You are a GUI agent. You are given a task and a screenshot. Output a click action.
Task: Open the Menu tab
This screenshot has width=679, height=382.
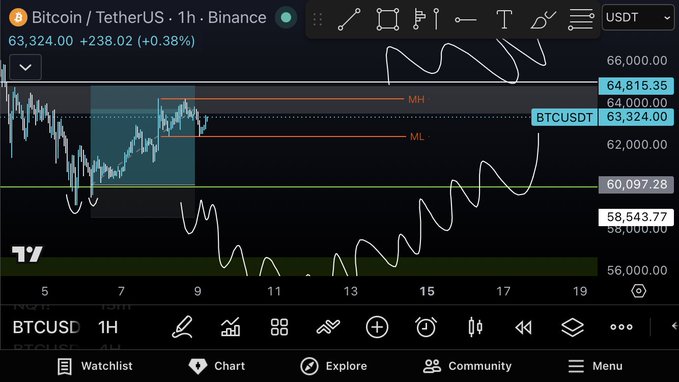coord(595,366)
